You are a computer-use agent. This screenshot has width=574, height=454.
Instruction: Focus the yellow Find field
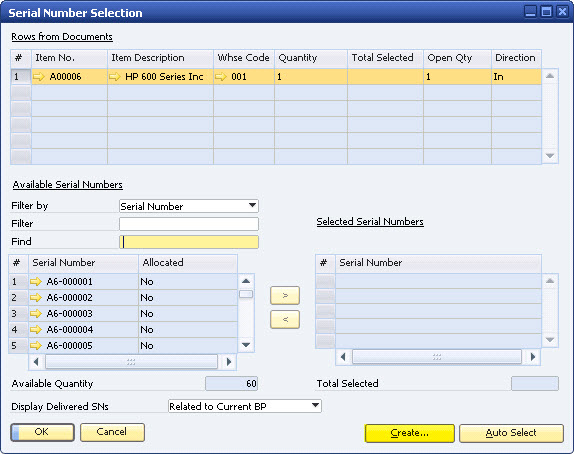[189, 242]
